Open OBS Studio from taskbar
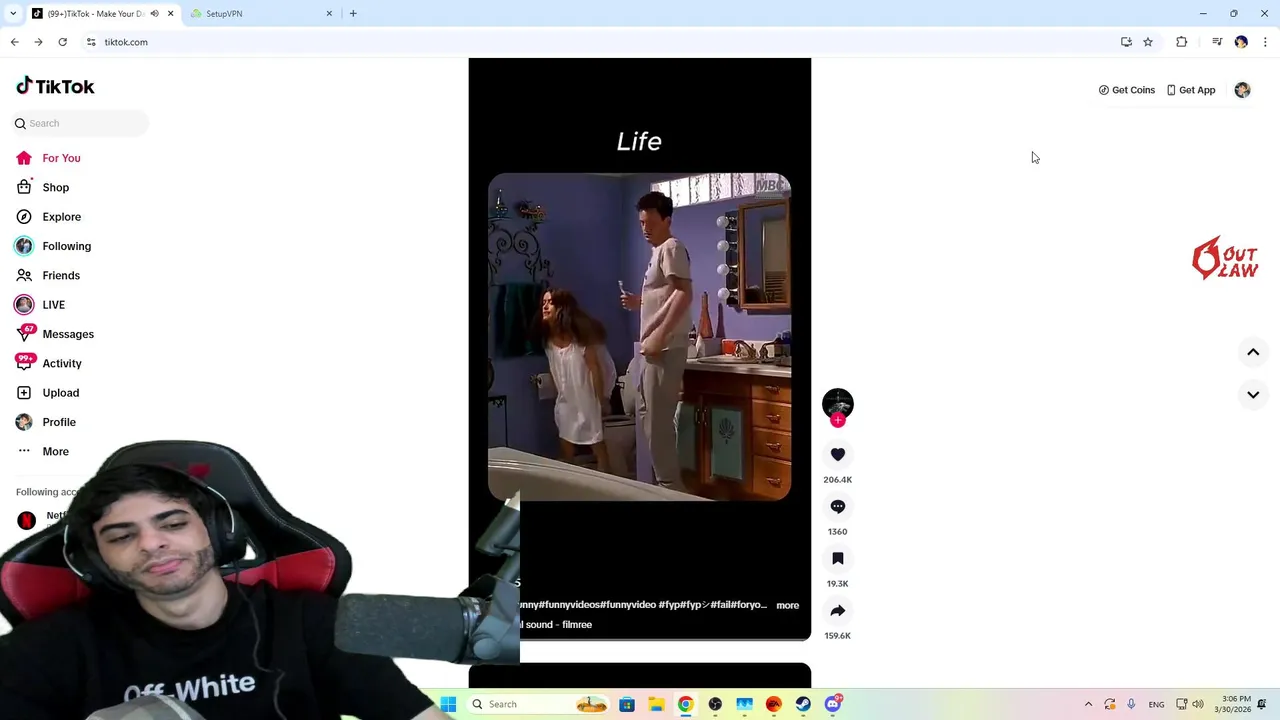The width and height of the screenshot is (1280, 720). click(715, 704)
